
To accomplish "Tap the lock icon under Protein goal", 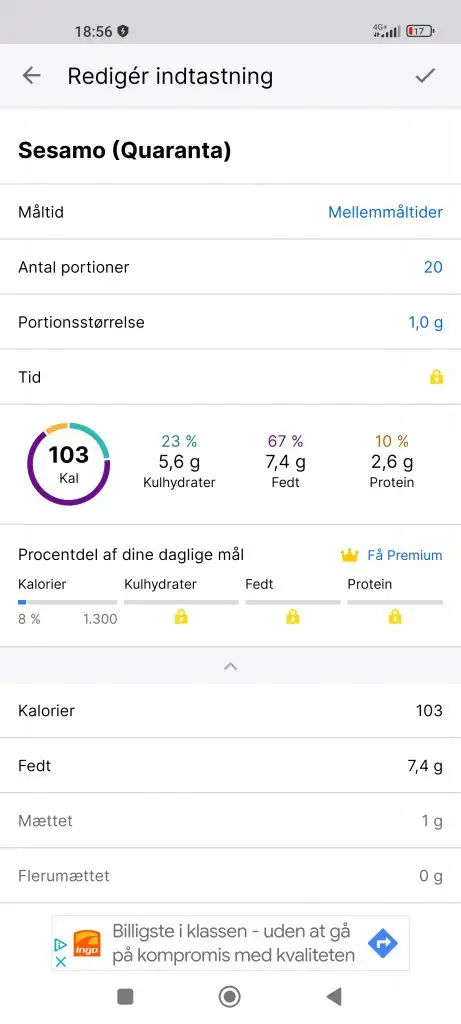I will click(394, 616).
